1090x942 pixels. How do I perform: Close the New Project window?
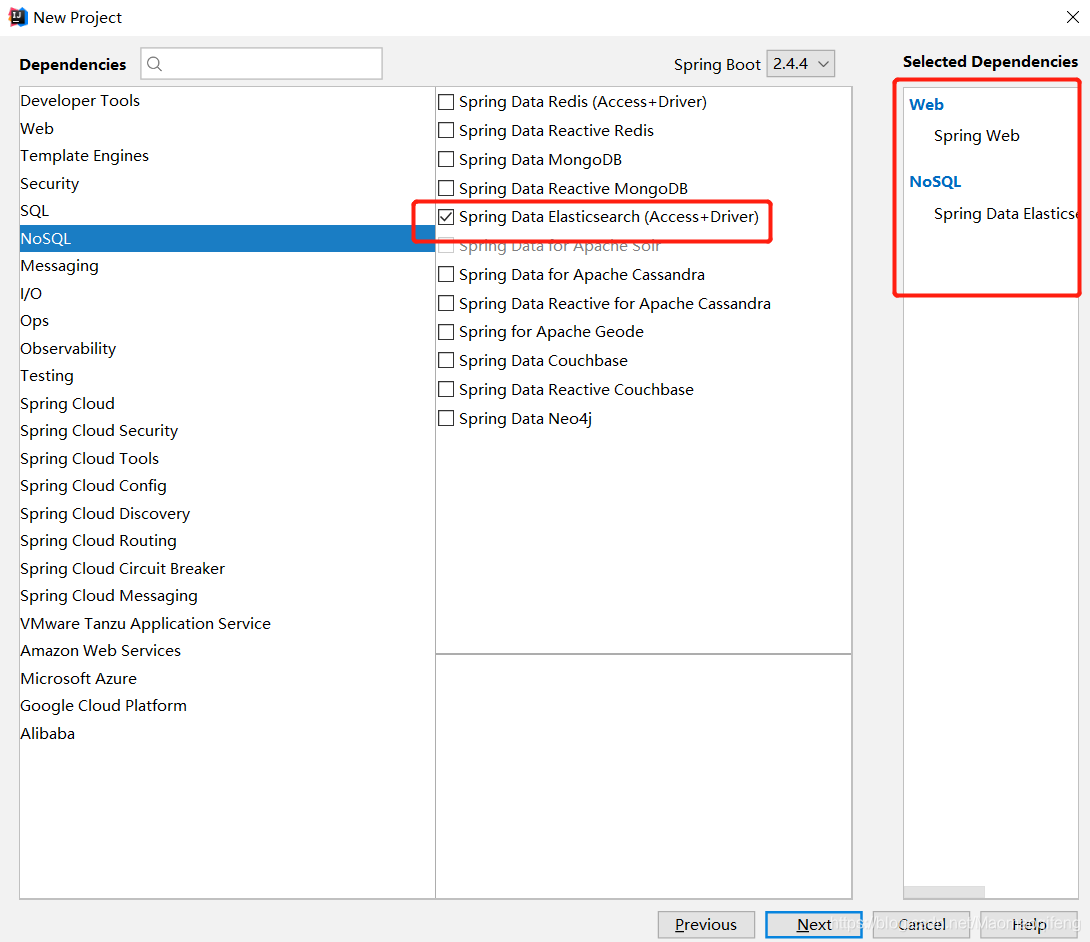[1073, 17]
